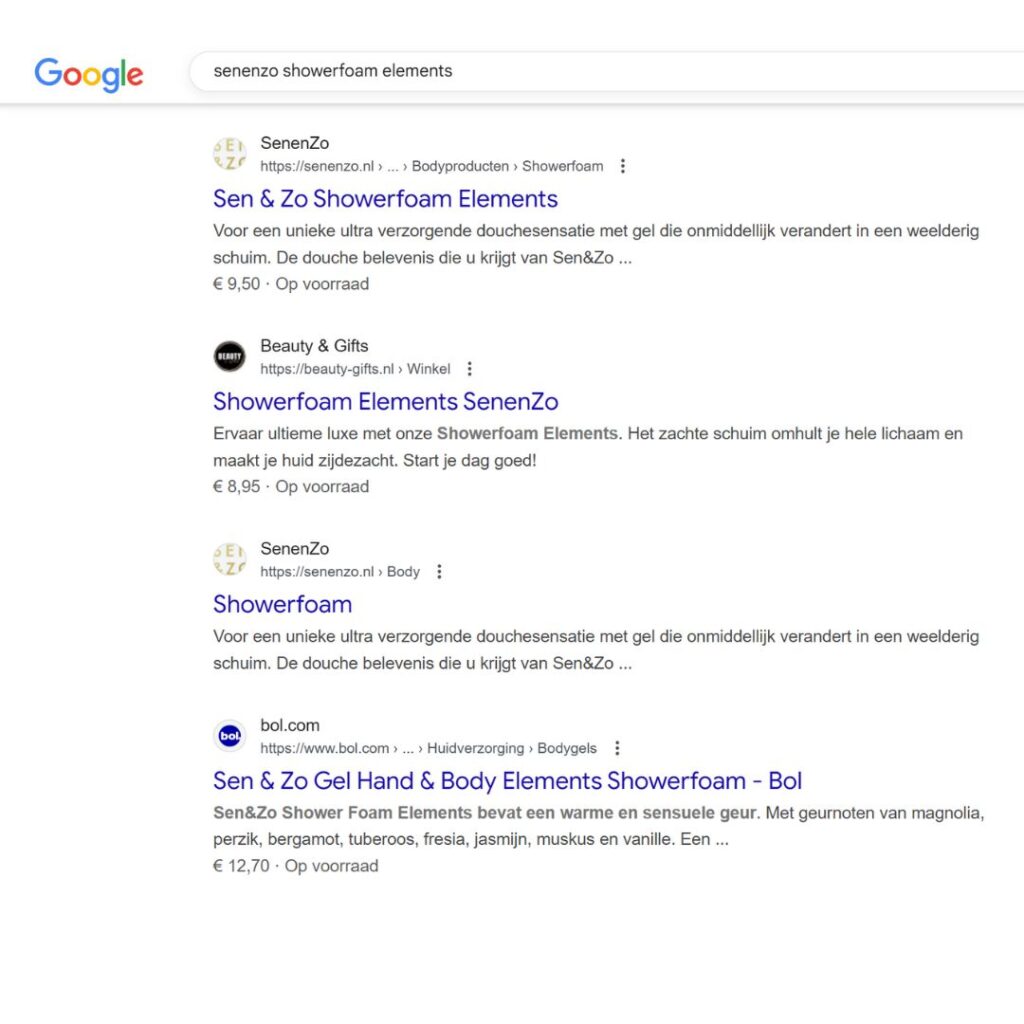Screen dimensions: 1024x1024
Task: Click the bol.com site name label
Action: point(290,725)
